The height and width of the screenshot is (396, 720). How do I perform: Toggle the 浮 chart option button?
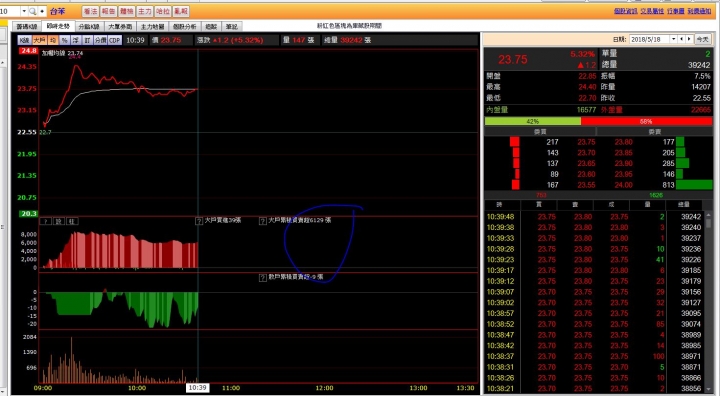pos(76,40)
